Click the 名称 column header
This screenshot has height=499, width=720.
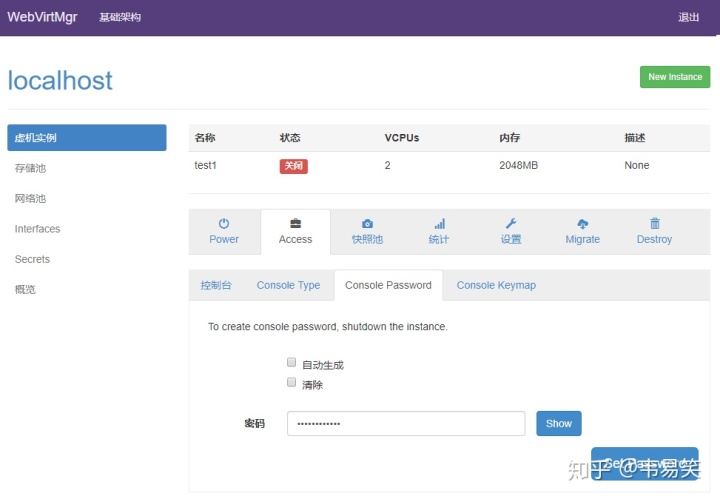tap(205, 138)
